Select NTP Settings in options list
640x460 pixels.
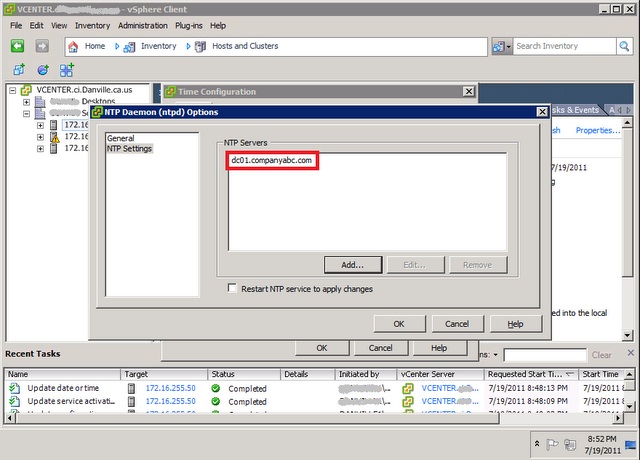129,149
